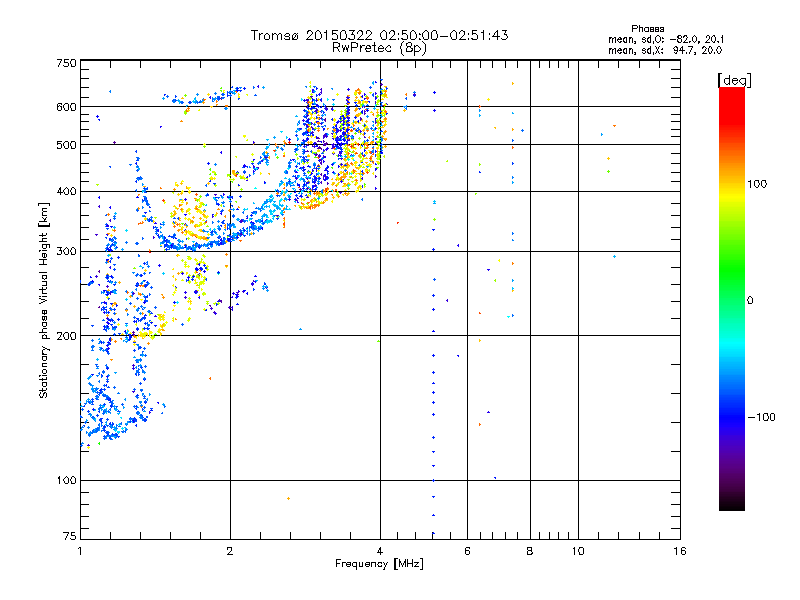Click y-axis tick label '200'
The height and width of the screenshot is (600, 800).
[x=66, y=336]
